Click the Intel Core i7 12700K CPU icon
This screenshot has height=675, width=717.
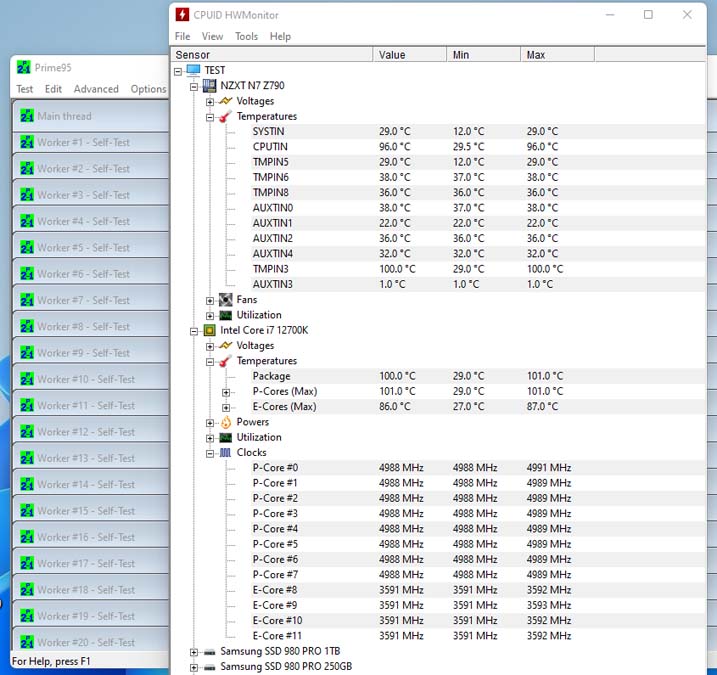point(209,330)
